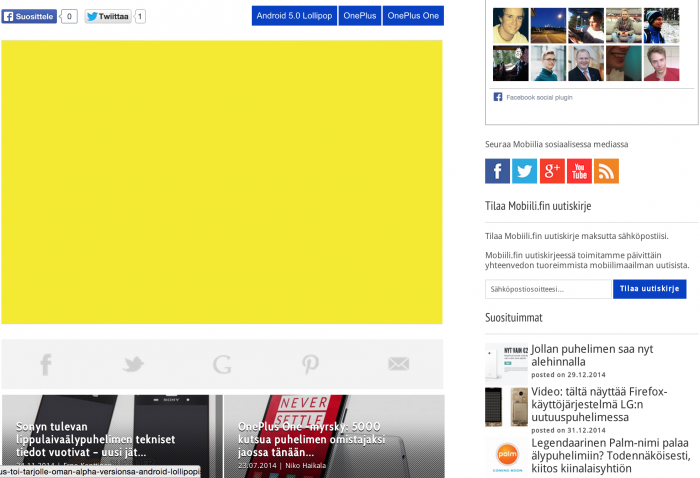Share article via grey Facebook icon
Viewport: 700px width, 478px height.
coord(46,364)
